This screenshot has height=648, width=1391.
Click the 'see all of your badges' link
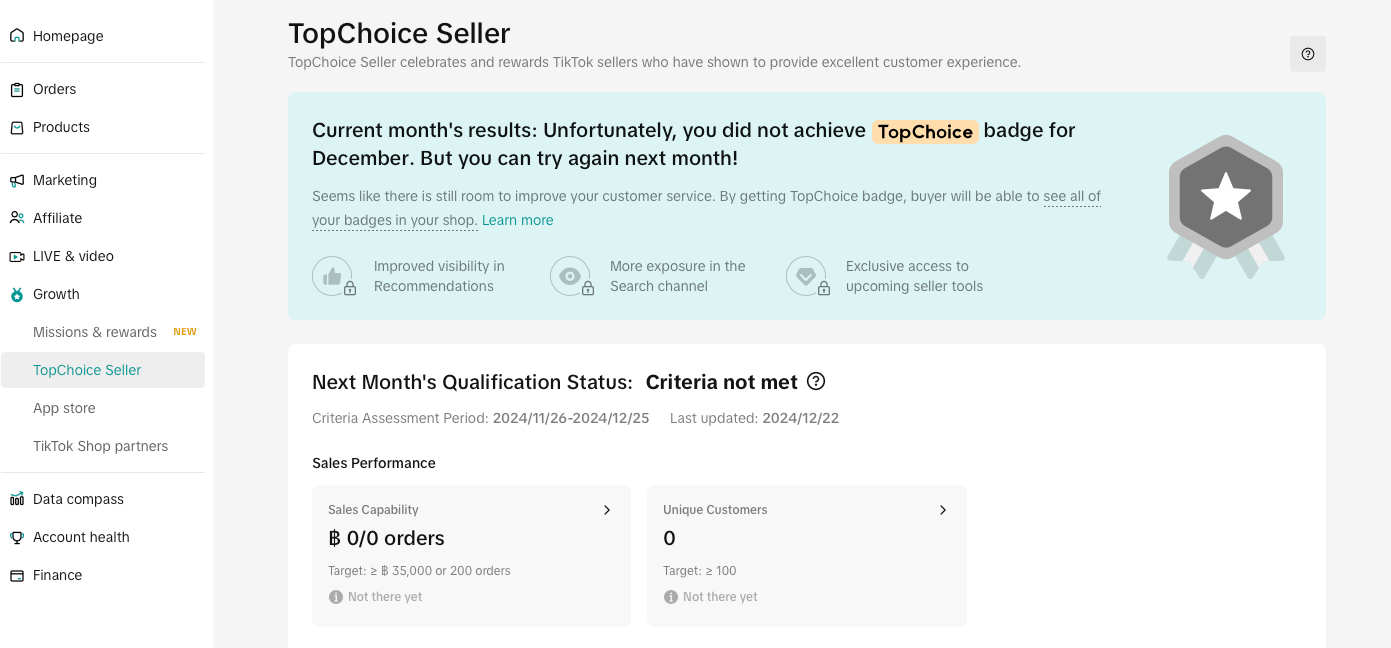click(1071, 197)
